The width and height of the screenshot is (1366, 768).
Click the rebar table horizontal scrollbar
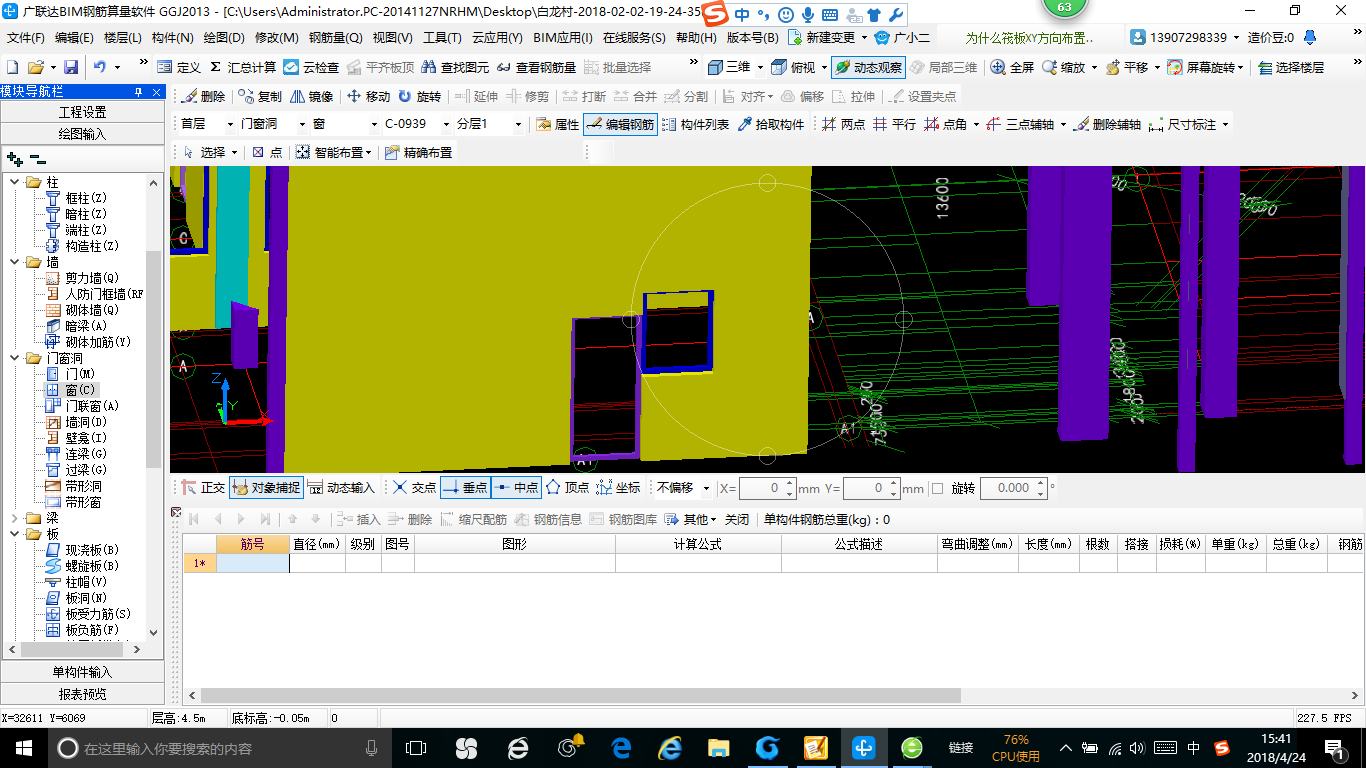point(580,695)
